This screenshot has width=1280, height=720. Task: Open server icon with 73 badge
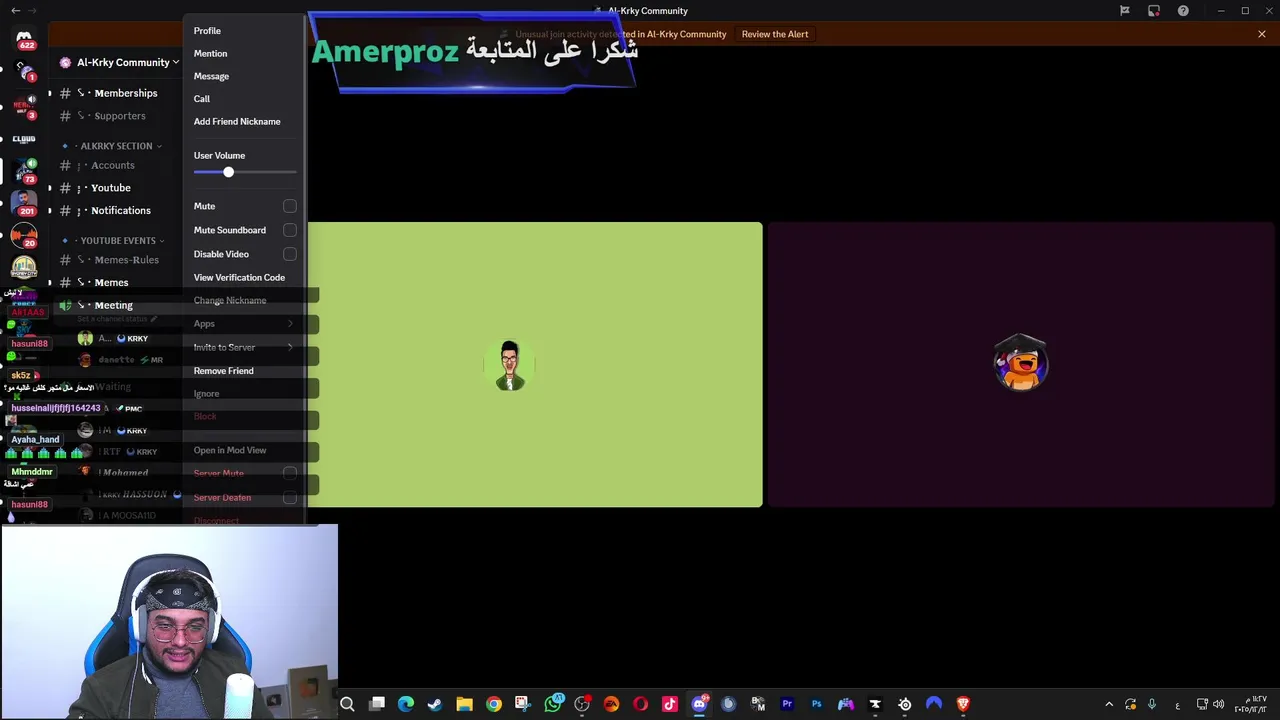click(24, 171)
